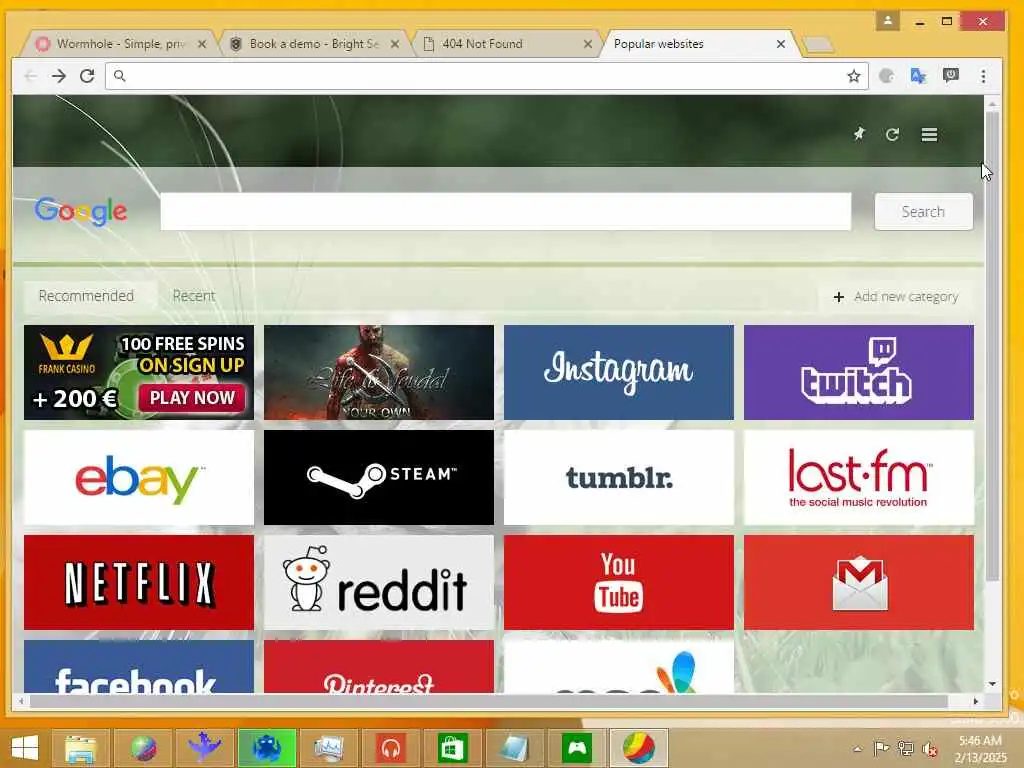
Task: Click the horizontal scrollbar right arrow
Action: coord(976,701)
